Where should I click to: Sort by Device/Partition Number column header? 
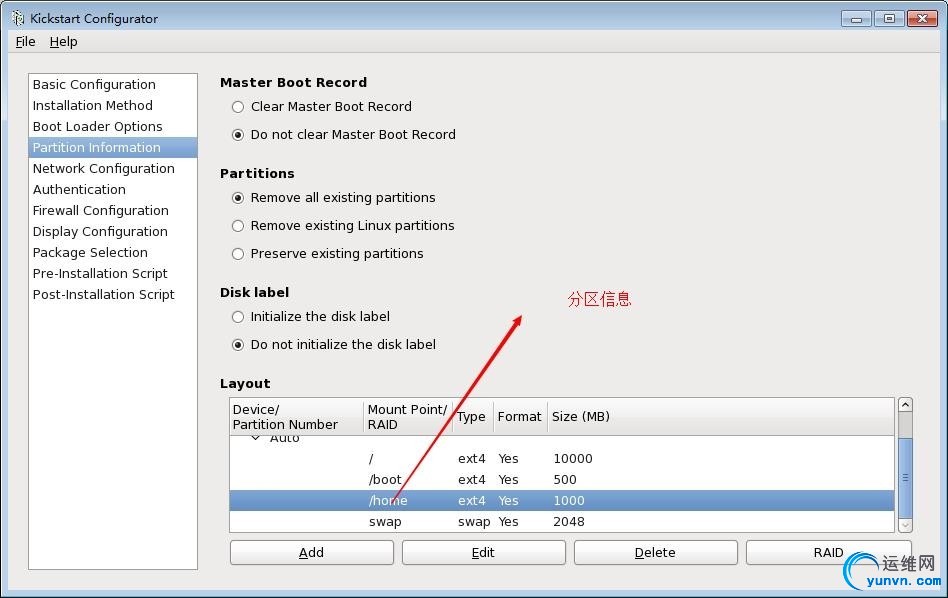[x=296, y=417]
